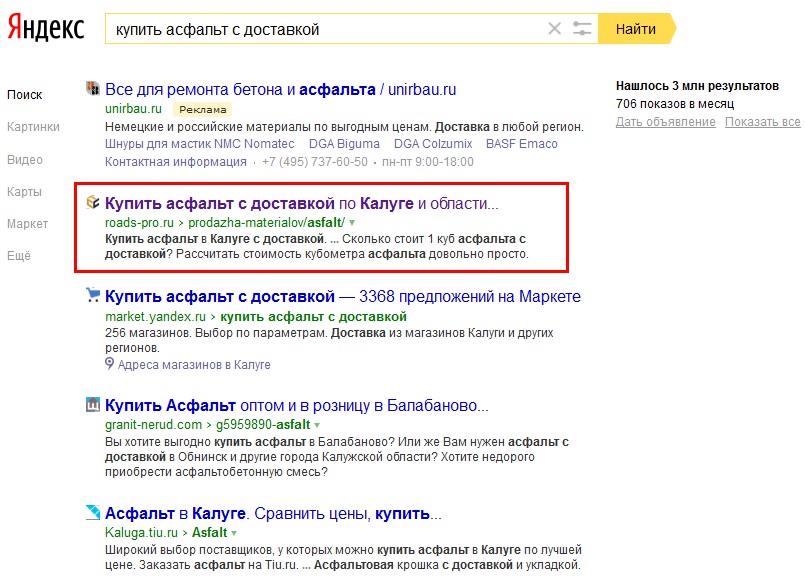Click the unirbau.ru result favicon

click(x=92, y=88)
